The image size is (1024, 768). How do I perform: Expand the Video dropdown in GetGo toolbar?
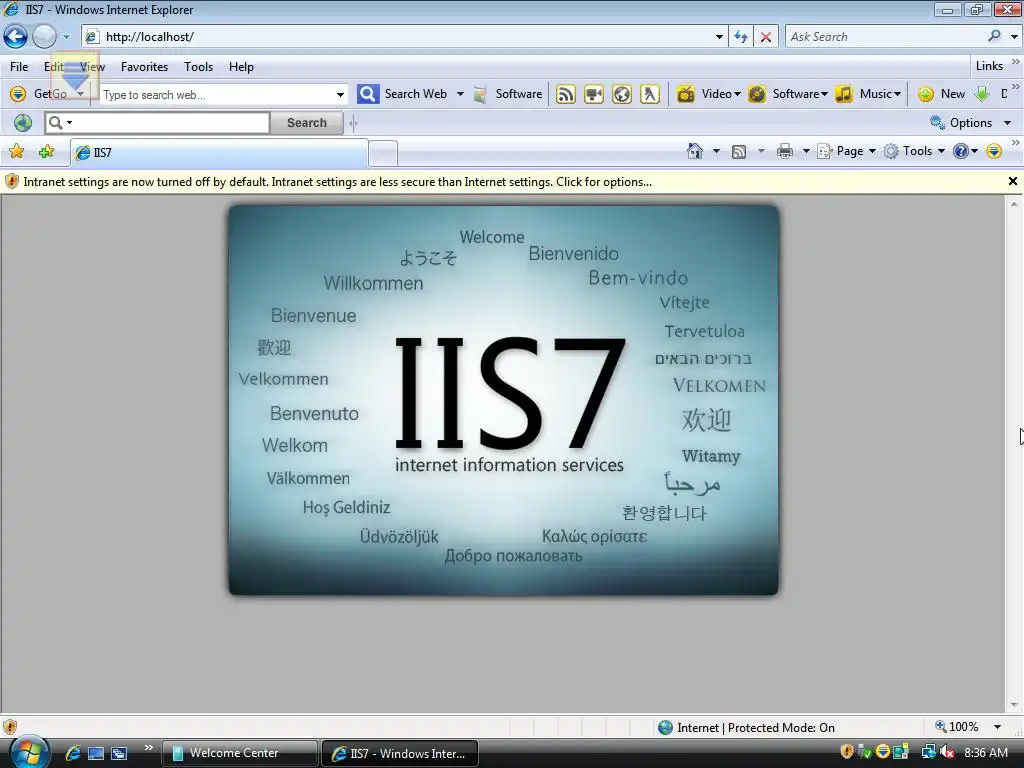pyautogui.click(x=737, y=94)
